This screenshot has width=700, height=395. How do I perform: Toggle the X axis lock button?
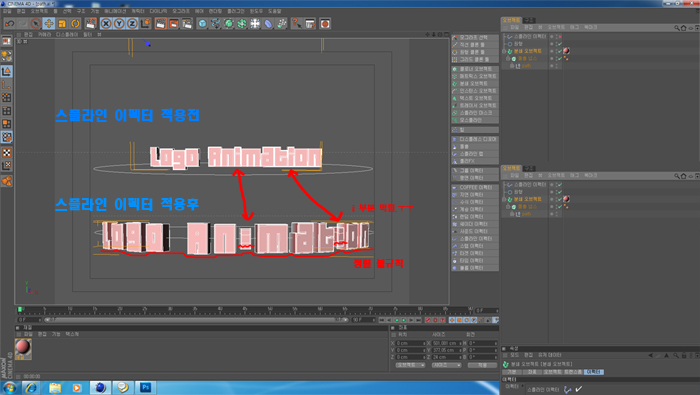point(106,24)
